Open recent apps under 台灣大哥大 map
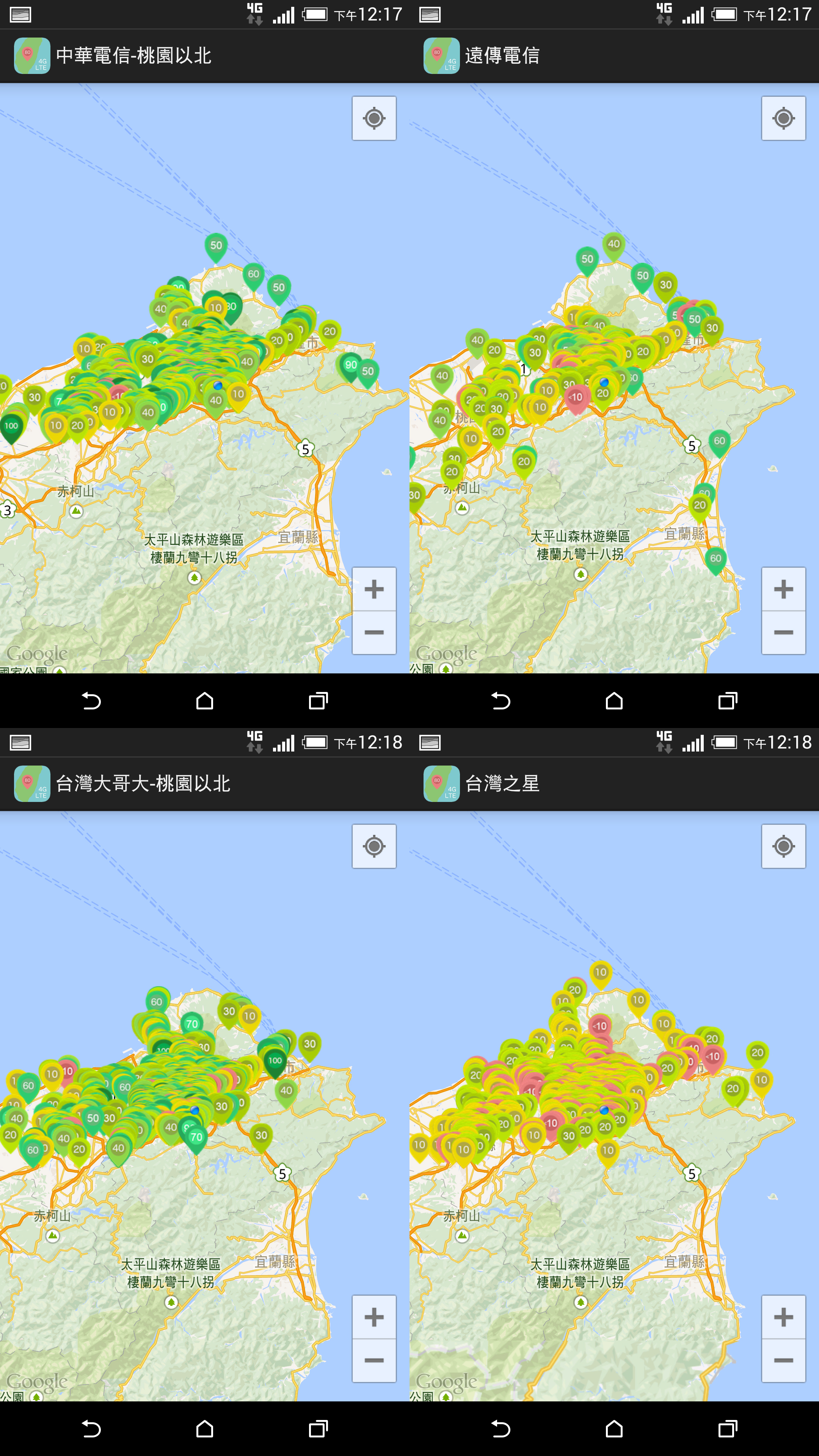 [x=318, y=1429]
